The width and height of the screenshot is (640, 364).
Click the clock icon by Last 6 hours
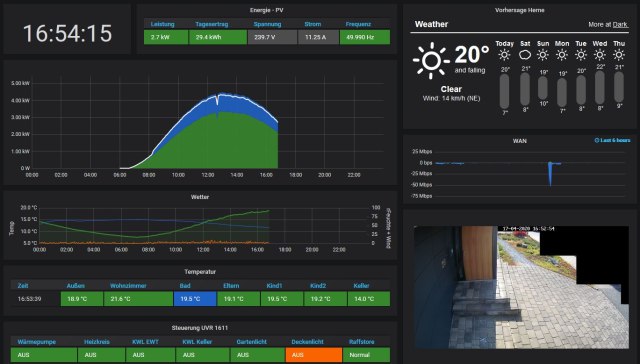tap(597, 140)
